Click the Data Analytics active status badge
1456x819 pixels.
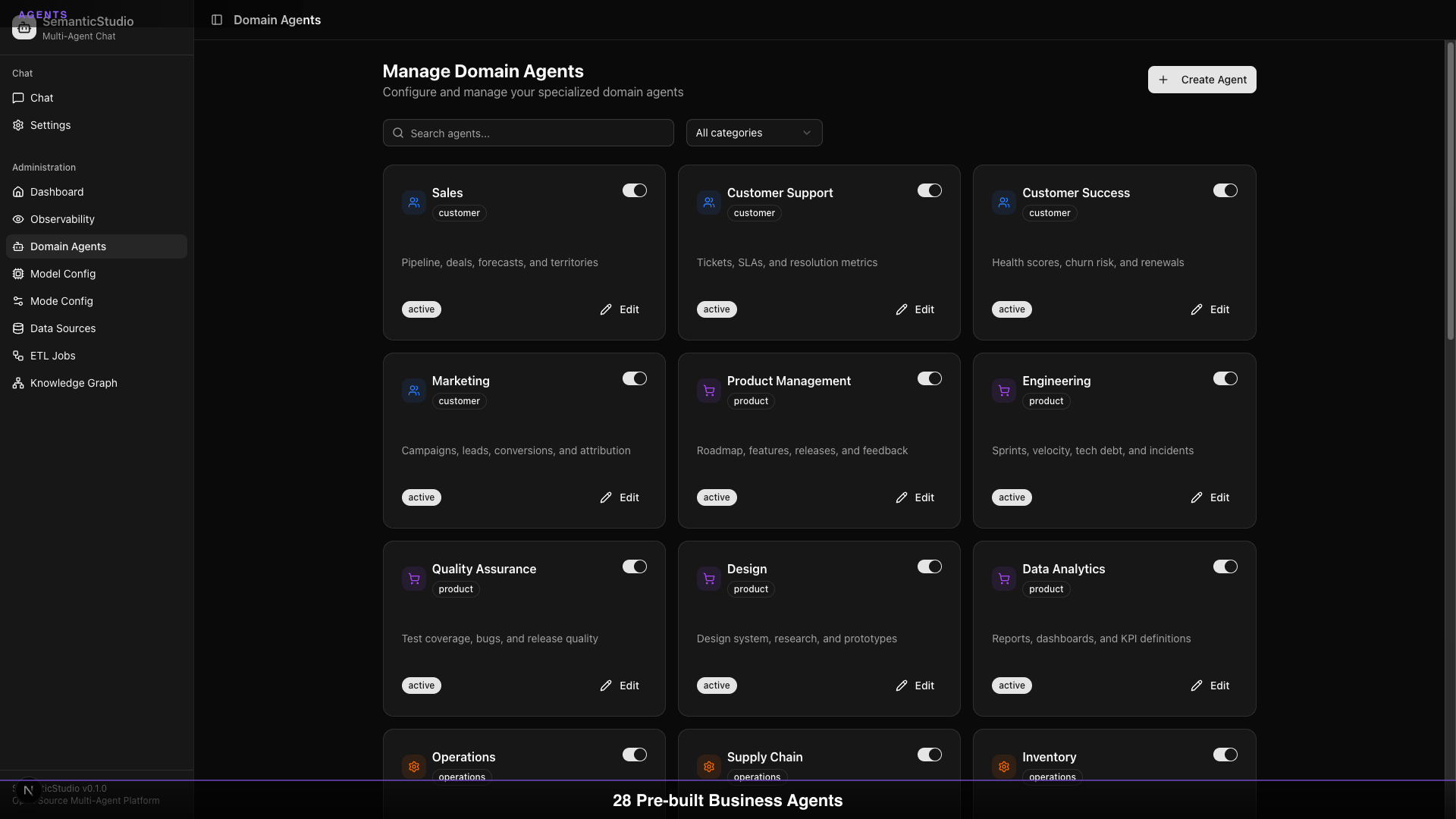click(1011, 685)
